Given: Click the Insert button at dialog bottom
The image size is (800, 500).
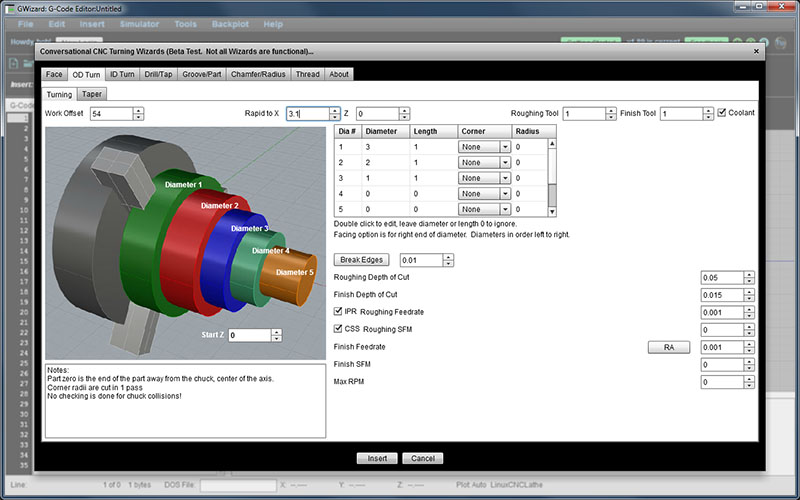Looking at the screenshot, I should point(377,458).
